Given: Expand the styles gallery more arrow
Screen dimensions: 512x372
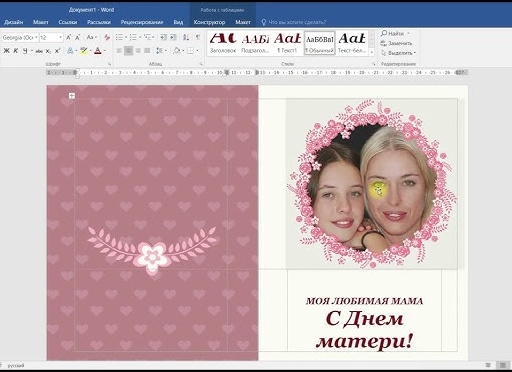Looking at the screenshot, I should click(x=372, y=52).
